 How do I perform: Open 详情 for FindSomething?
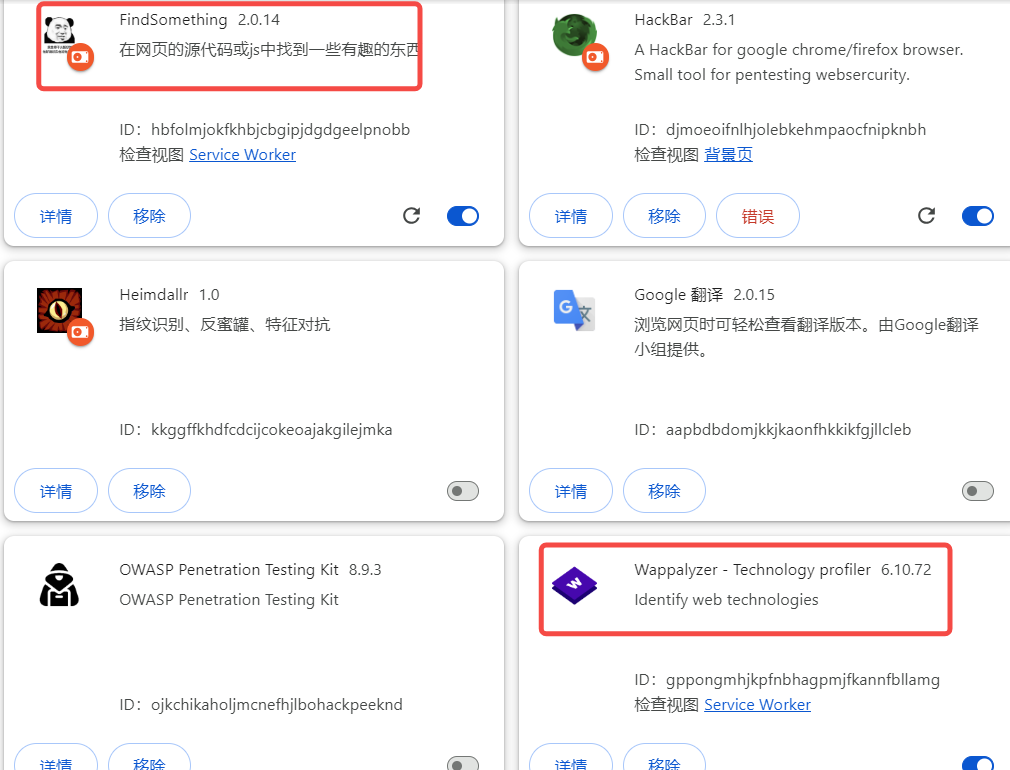55,215
